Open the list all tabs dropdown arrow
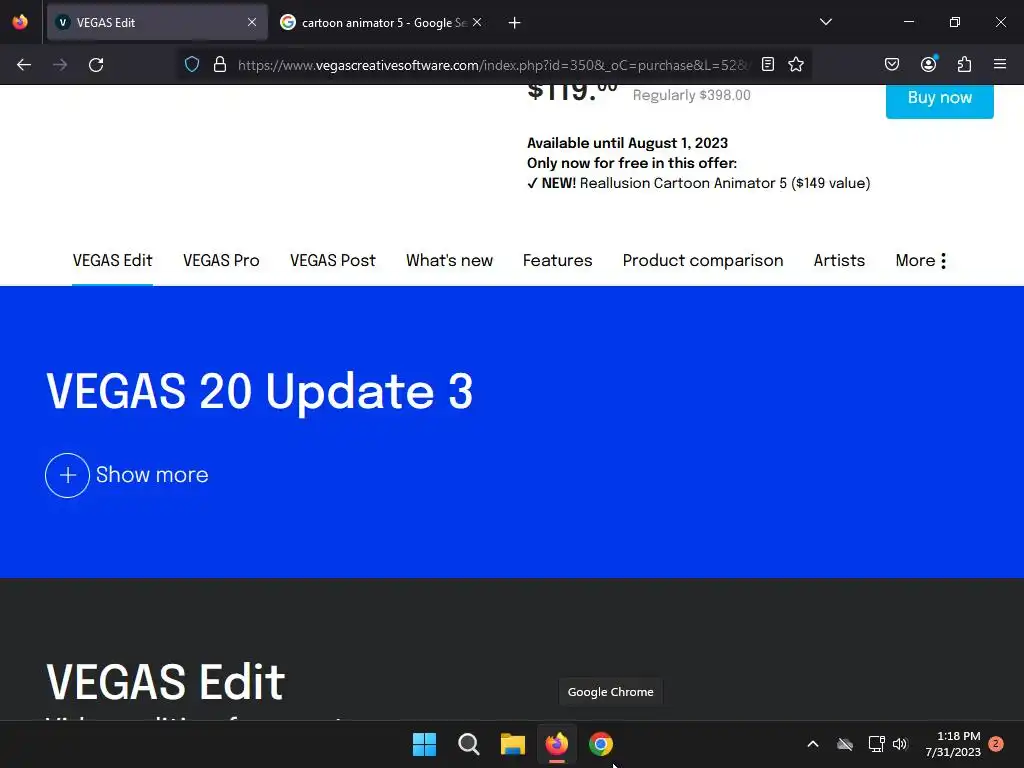The image size is (1024, 768). (825, 22)
